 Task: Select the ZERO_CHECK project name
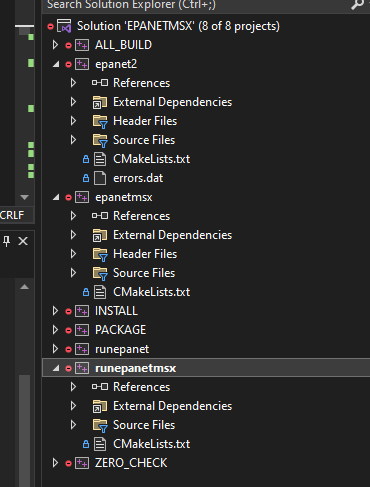coord(131,463)
